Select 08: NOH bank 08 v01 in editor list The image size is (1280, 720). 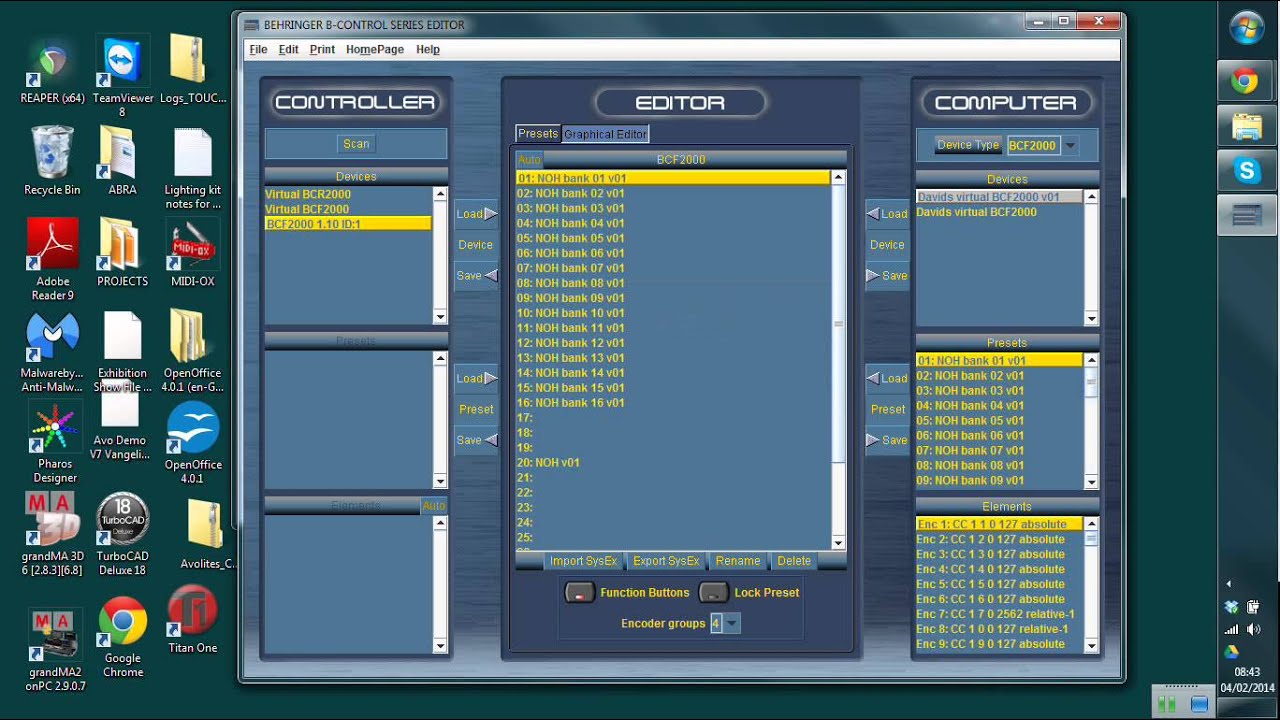673,283
